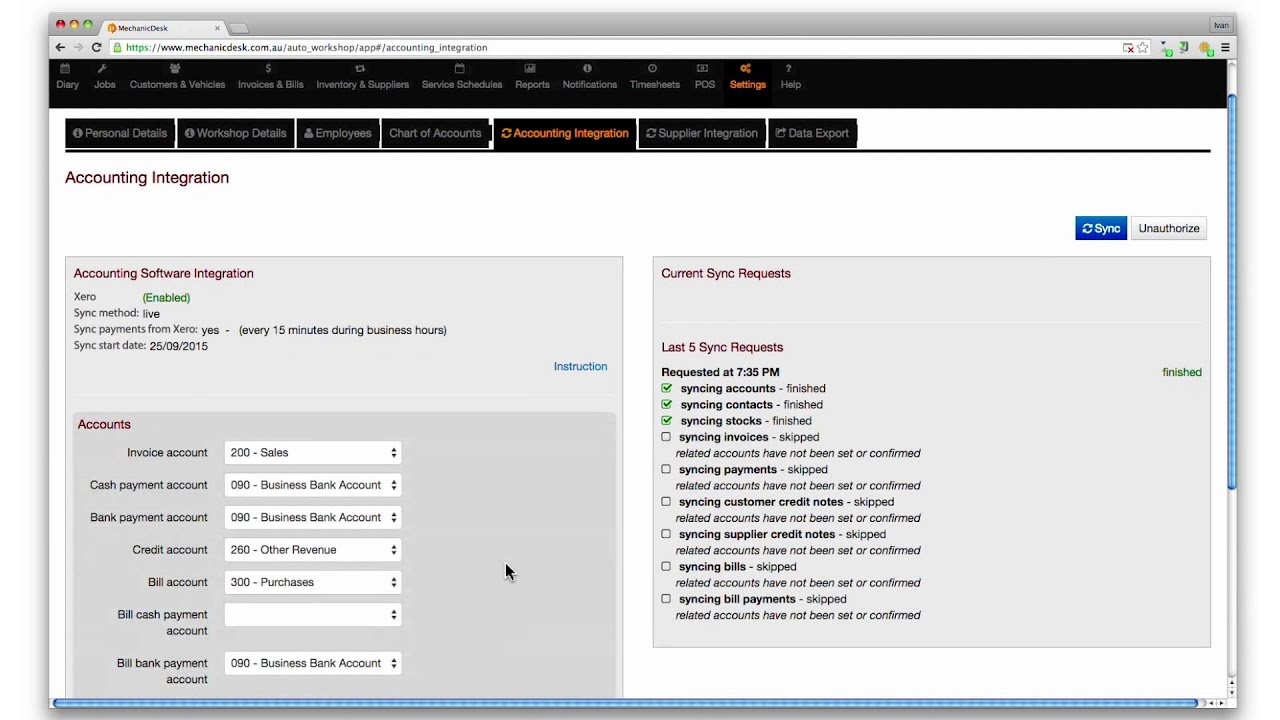
Task: Switch to Workshop Details tab
Action: pos(236,133)
